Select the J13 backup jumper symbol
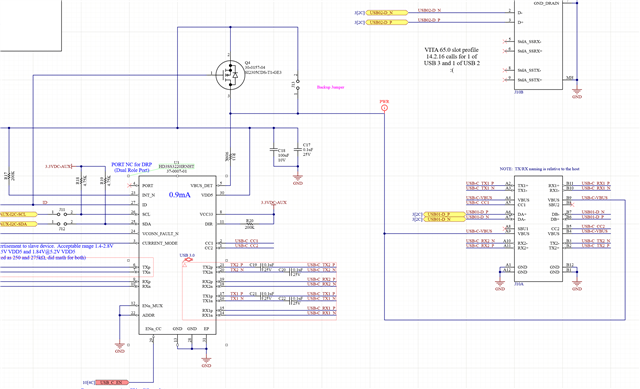Image resolution: width=640 pixels, height=389 pixels. [298, 84]
